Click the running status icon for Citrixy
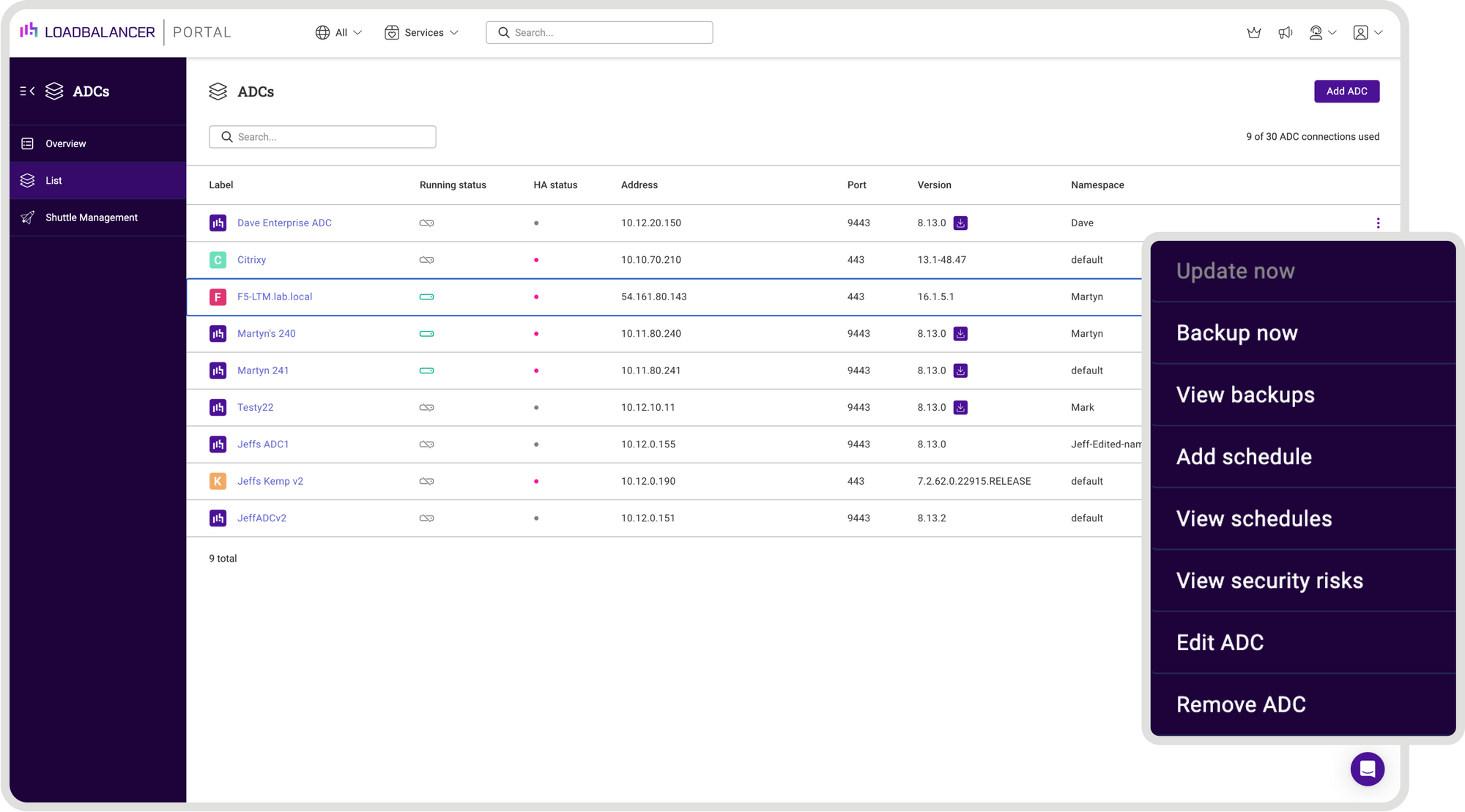Image resolution: width=1465 pixels, height=812 pixels. pos(426,260)
